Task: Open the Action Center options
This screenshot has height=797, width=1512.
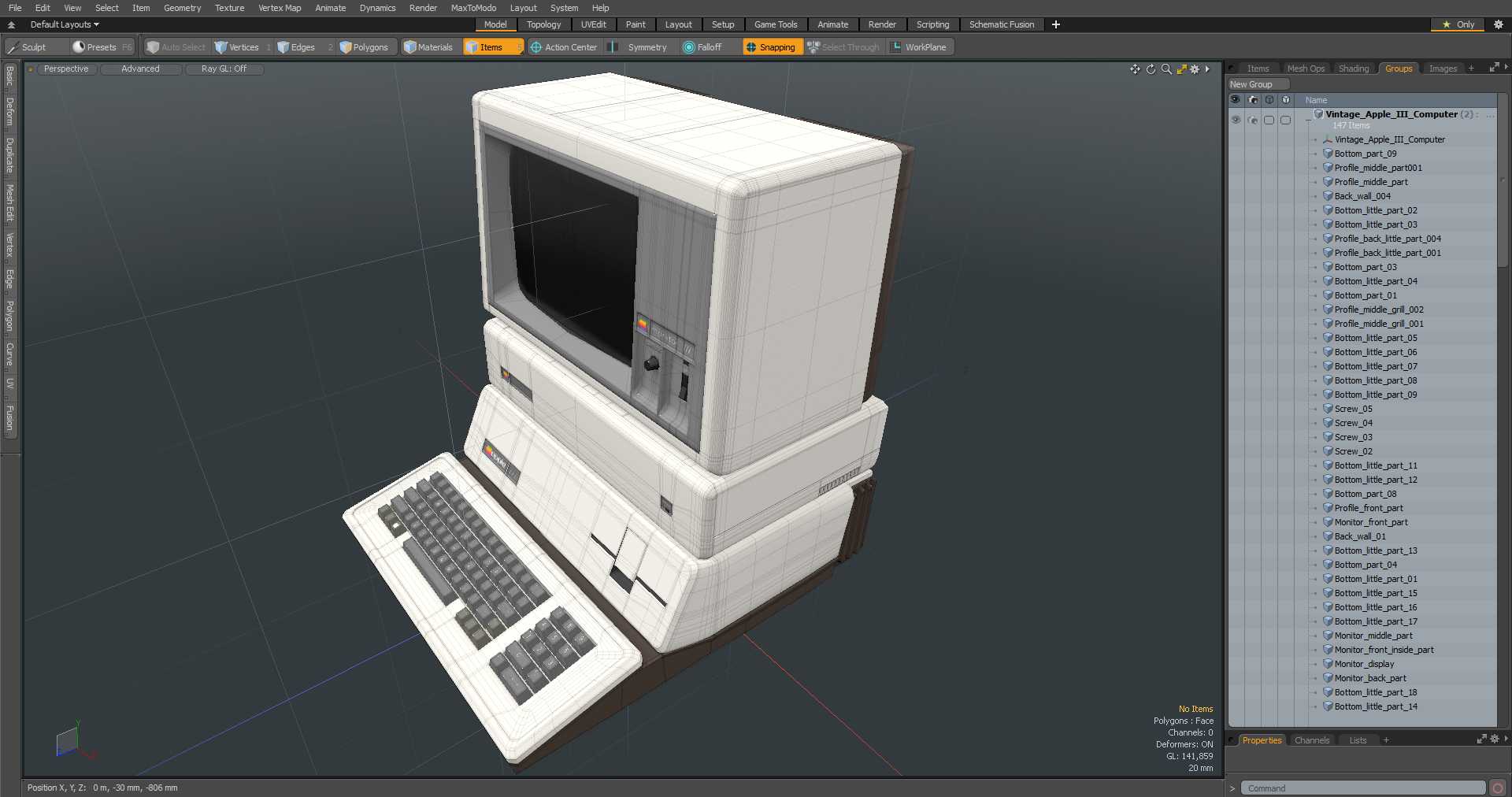Action: pos(563,47)
